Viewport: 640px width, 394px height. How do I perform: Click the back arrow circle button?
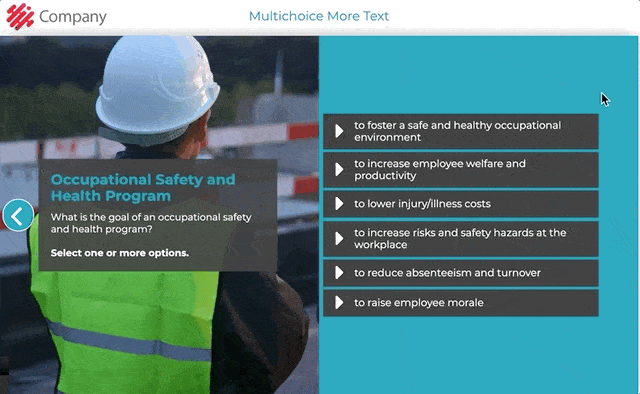click(x=18, y=216)
